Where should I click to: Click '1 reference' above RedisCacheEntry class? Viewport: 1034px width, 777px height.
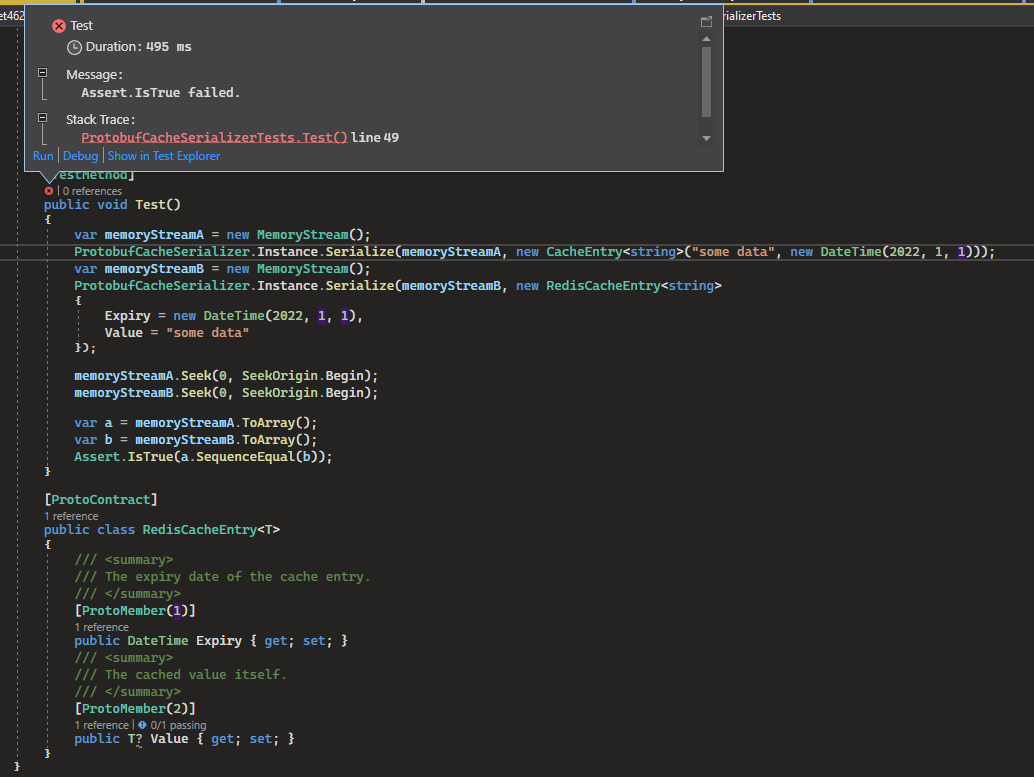[x=71, y=516]
